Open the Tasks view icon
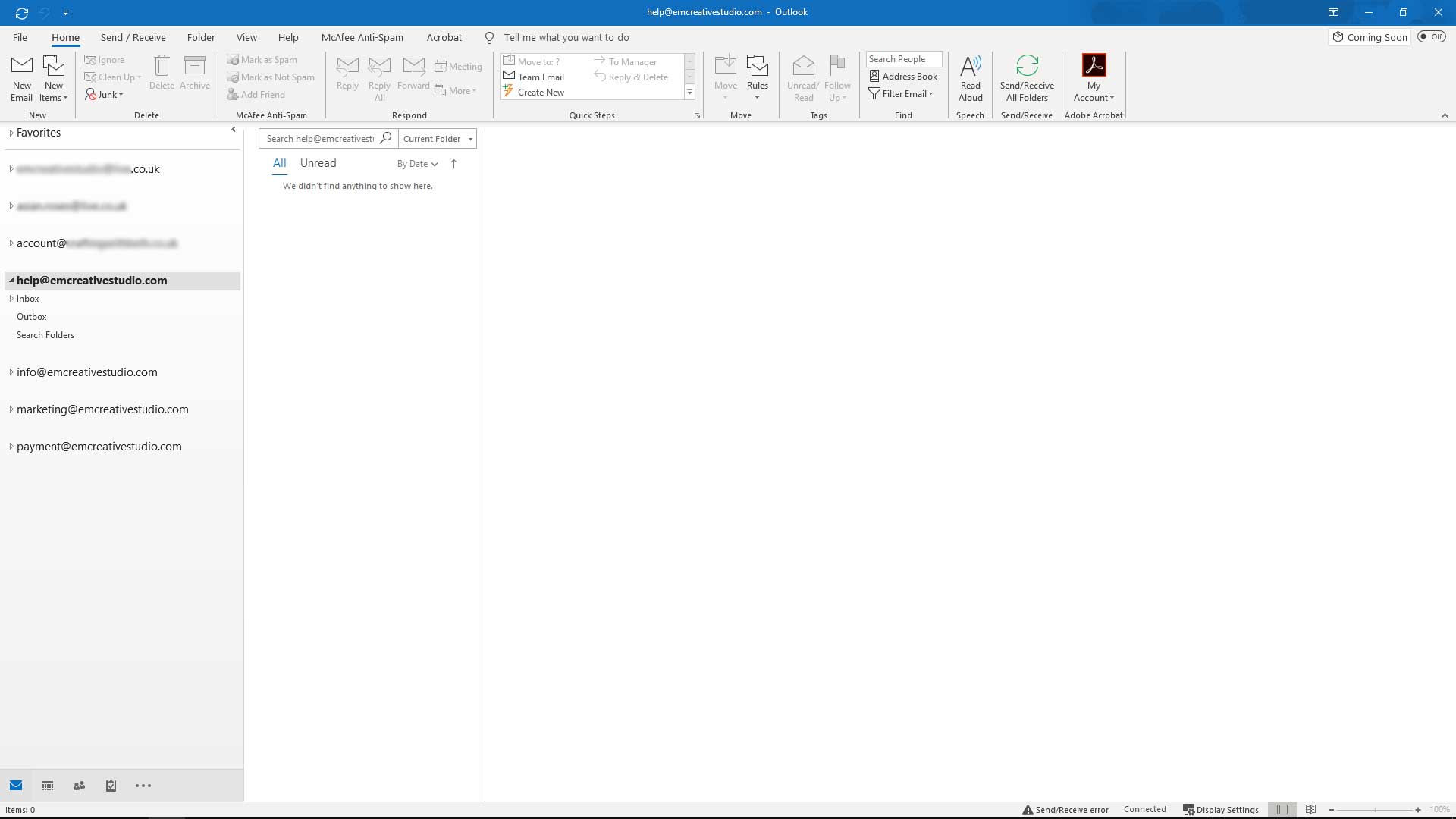The width and height of the screenshot is (1456, 819). coord(111,786)
